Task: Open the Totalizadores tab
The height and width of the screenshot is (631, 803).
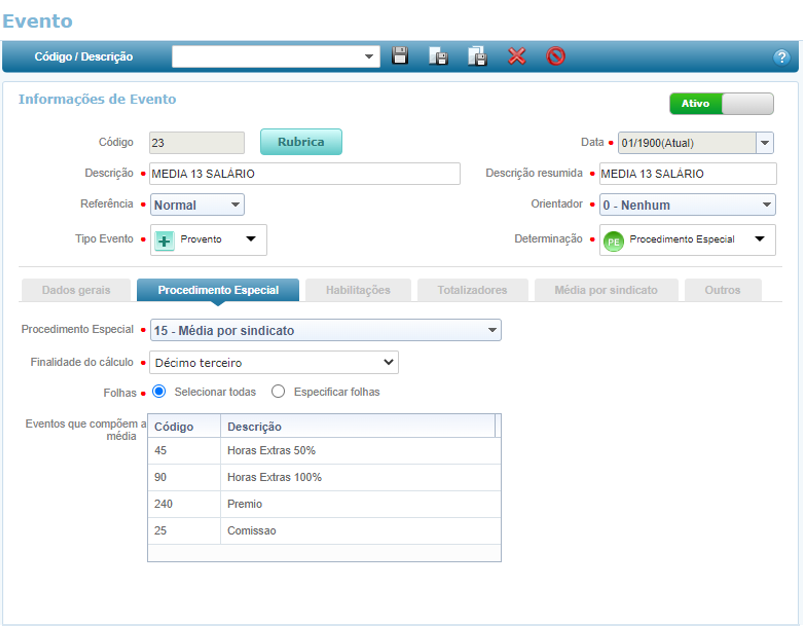Action: click(472, 290)
